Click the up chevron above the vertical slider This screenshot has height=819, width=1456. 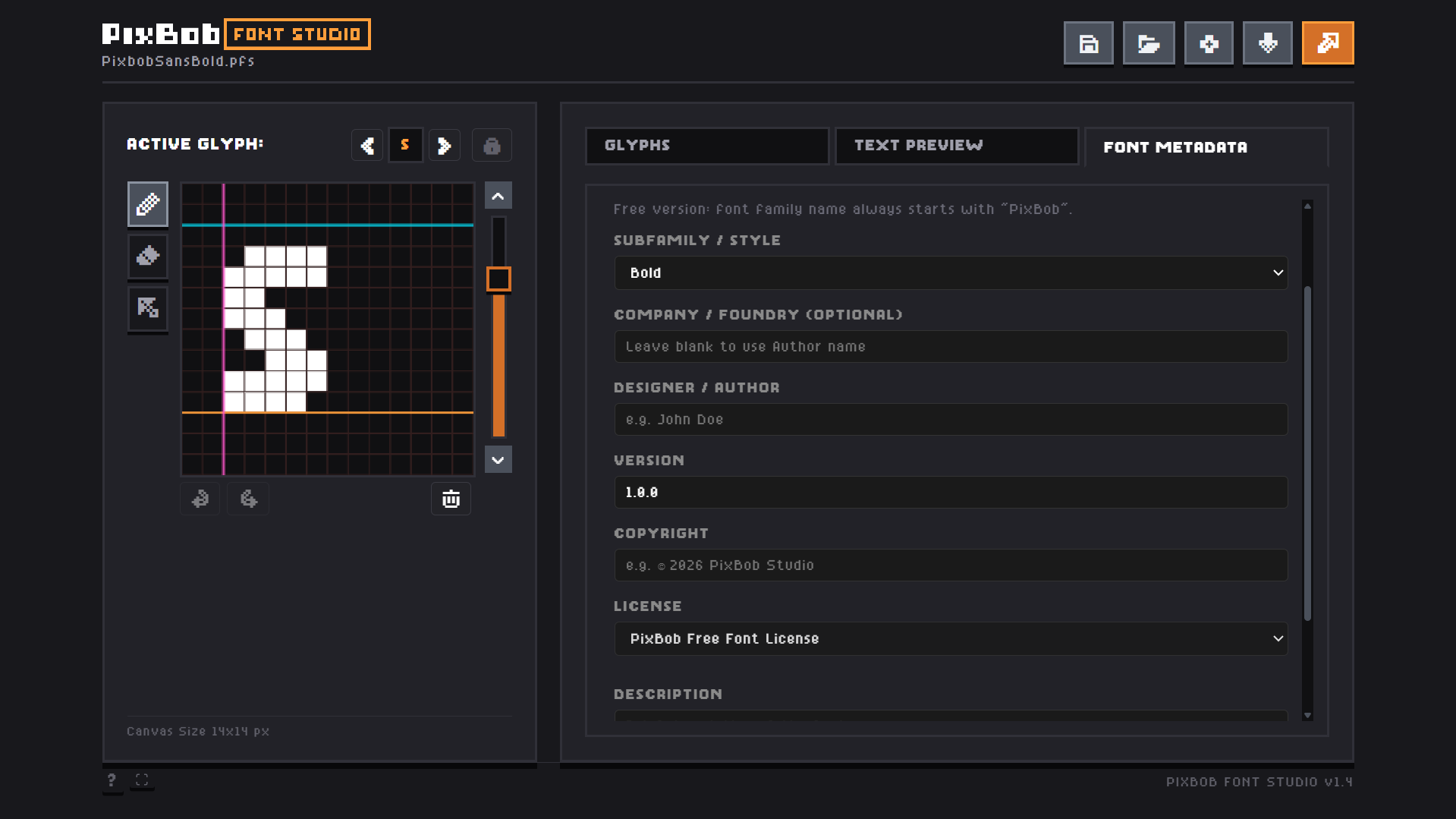(x=498, y=196)
